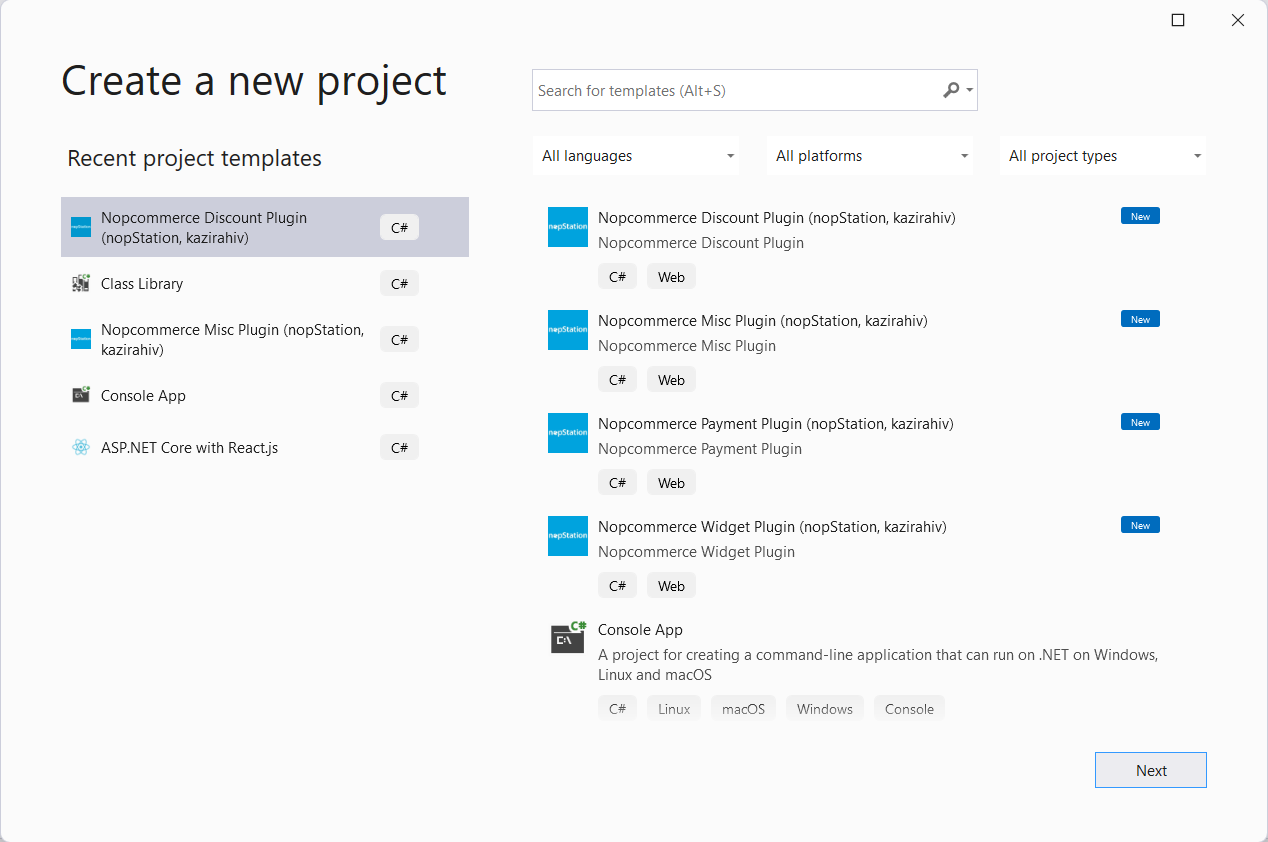Select recent Nopcommerce Misc Plugin template
The image size is (1268, 842).
[265, 339]
